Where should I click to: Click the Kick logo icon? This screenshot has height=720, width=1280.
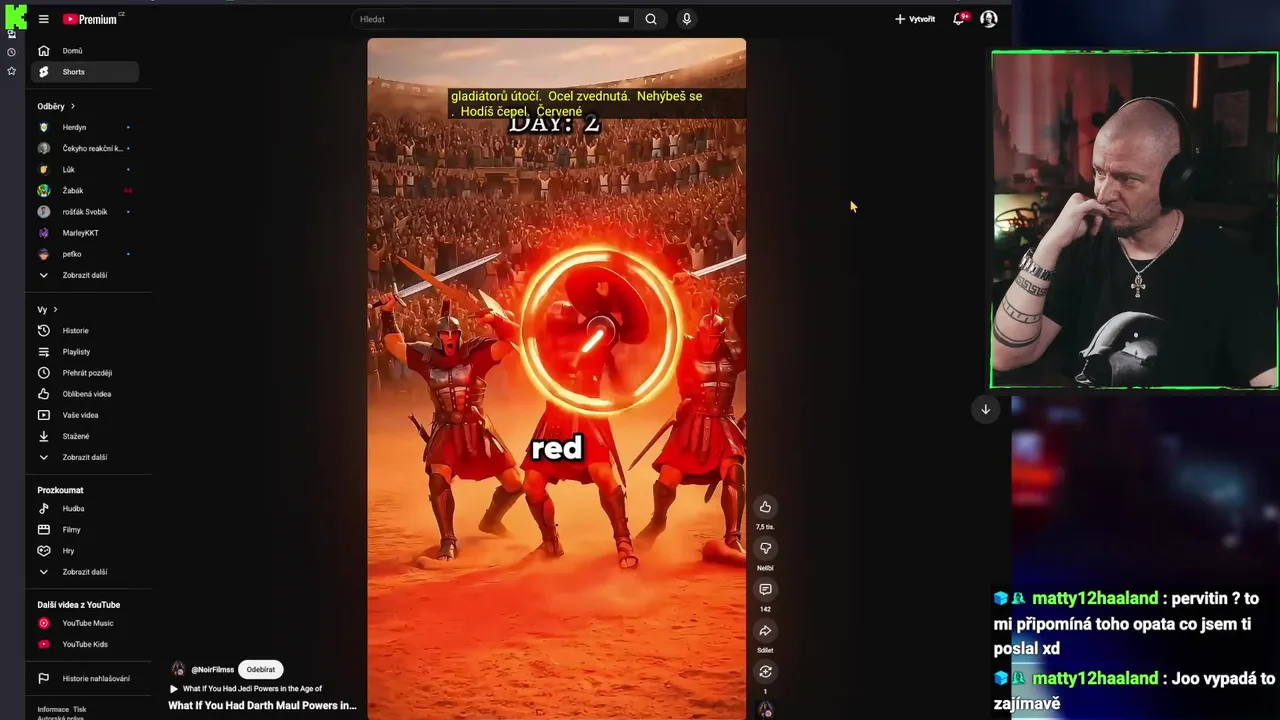click(x=15, y=16)
